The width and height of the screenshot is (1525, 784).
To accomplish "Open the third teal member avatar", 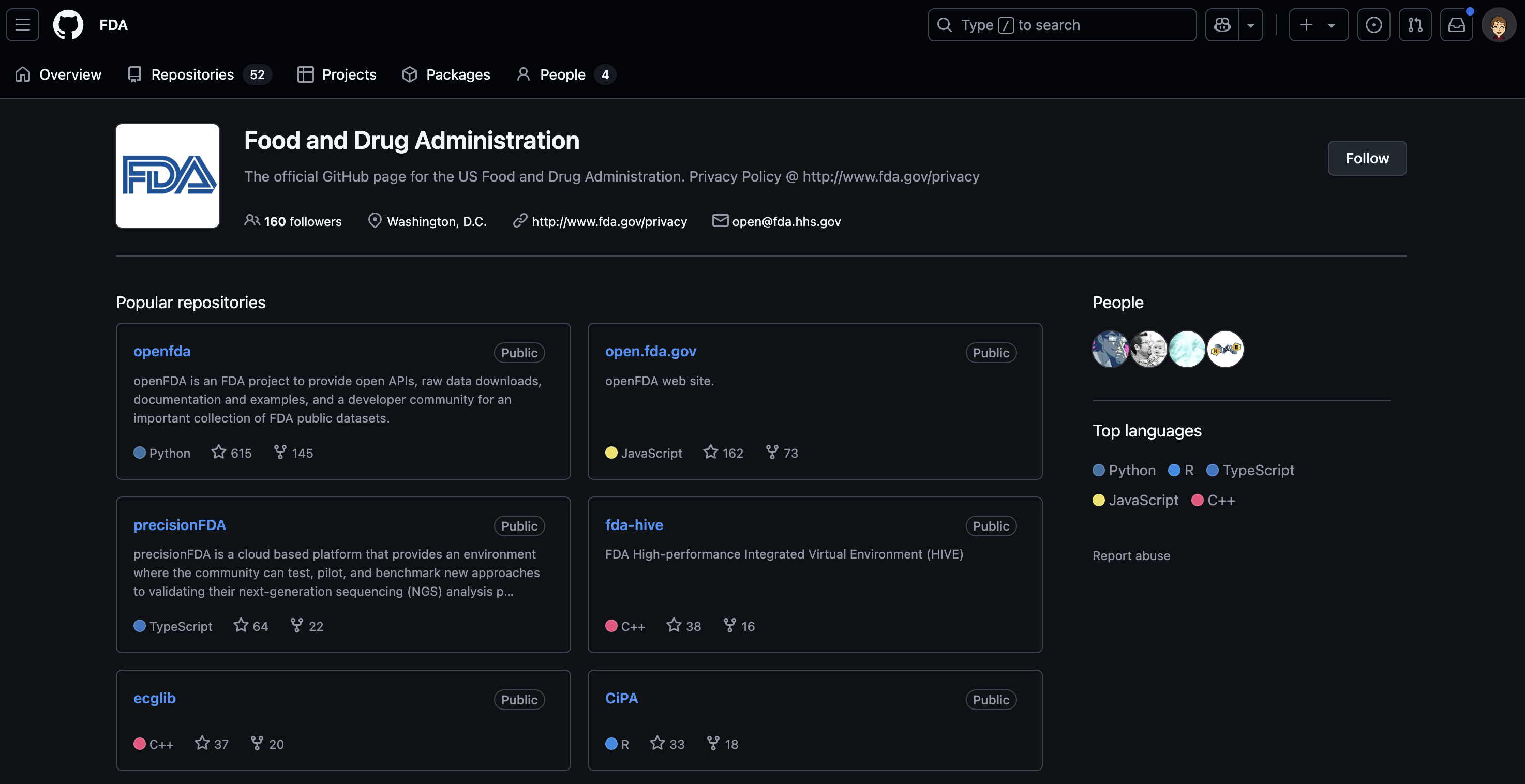I will (x=1187, y=349).
